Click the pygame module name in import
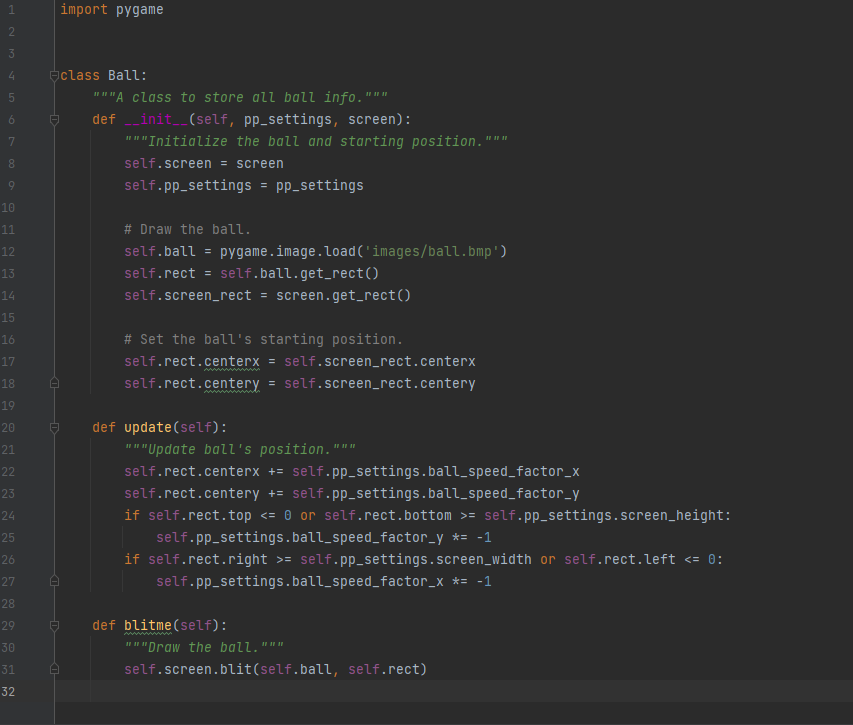Viewport: 853px width, 725px height. point(139,10)
